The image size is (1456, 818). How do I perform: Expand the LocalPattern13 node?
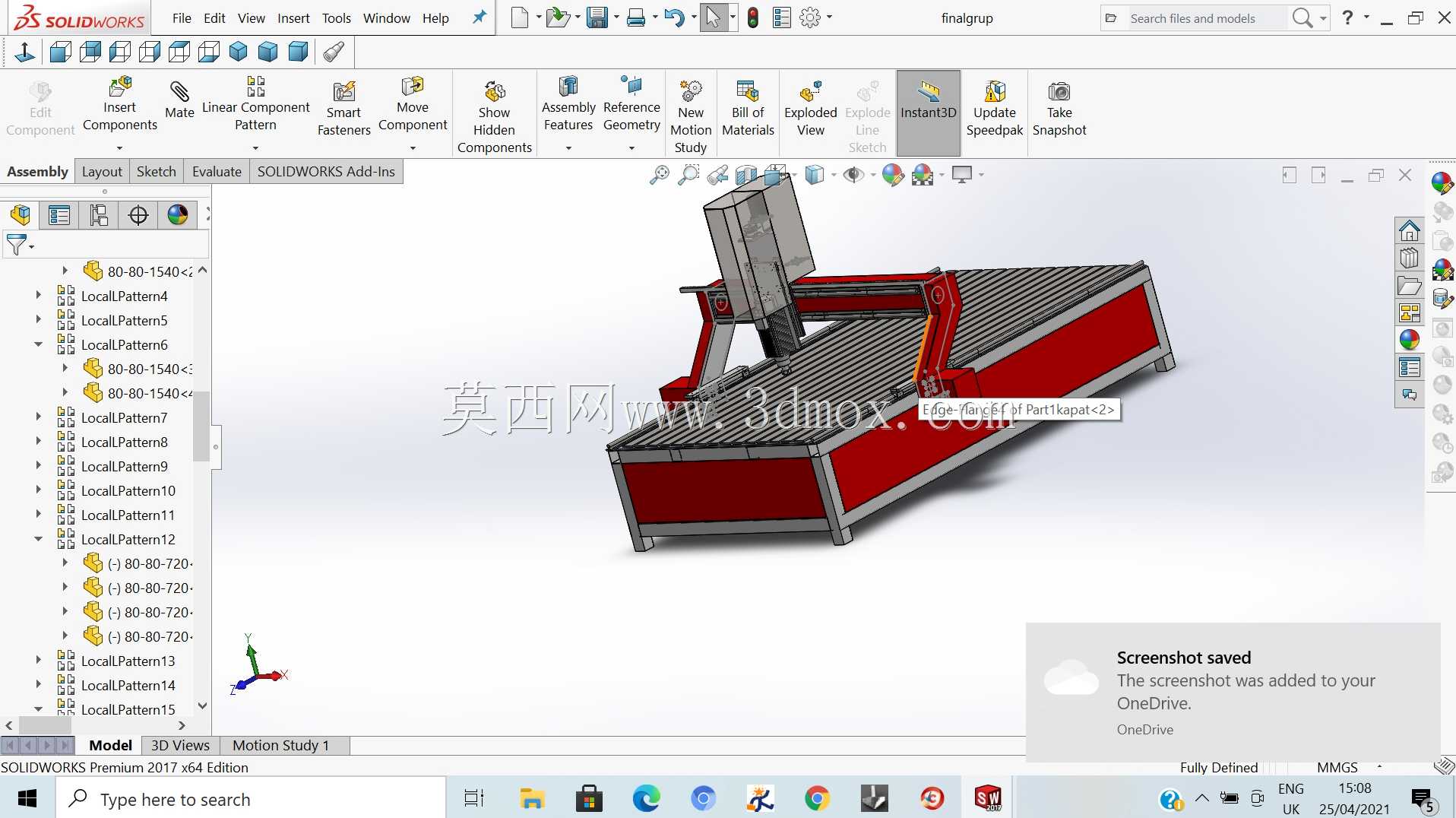tap(38, 660)
